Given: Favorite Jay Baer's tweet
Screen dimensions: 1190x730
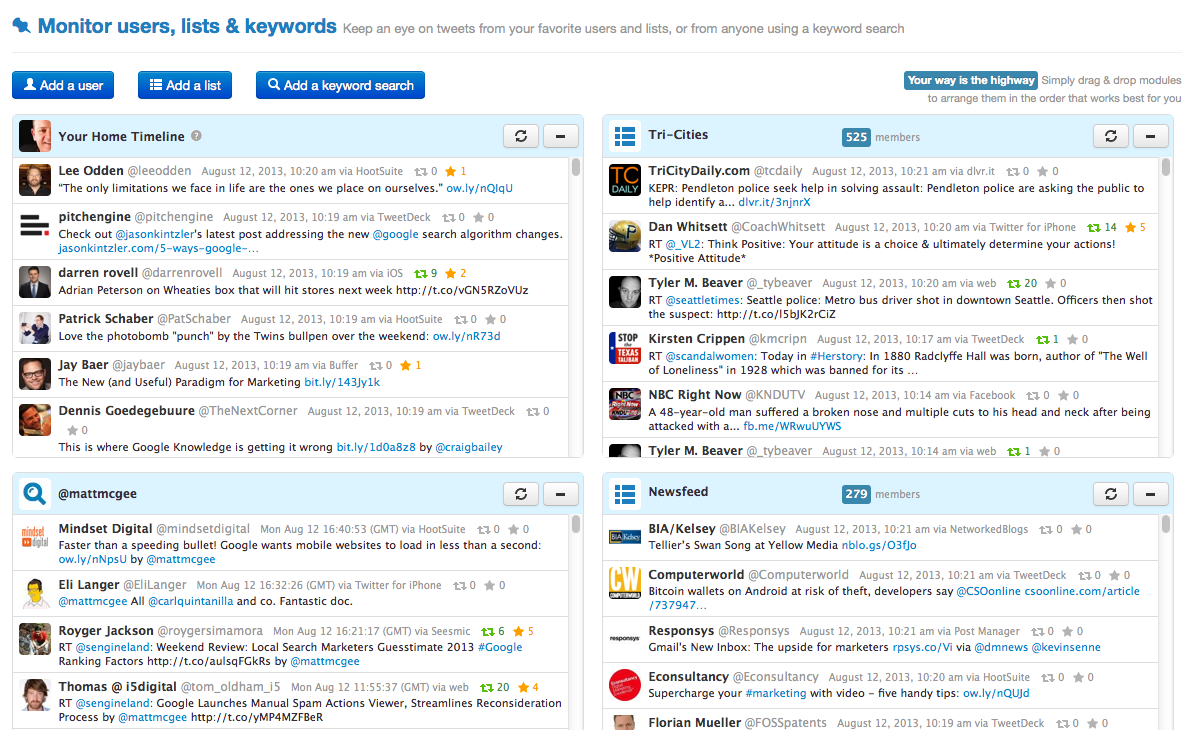Looking at the screenshot, I should click(405, 366).
